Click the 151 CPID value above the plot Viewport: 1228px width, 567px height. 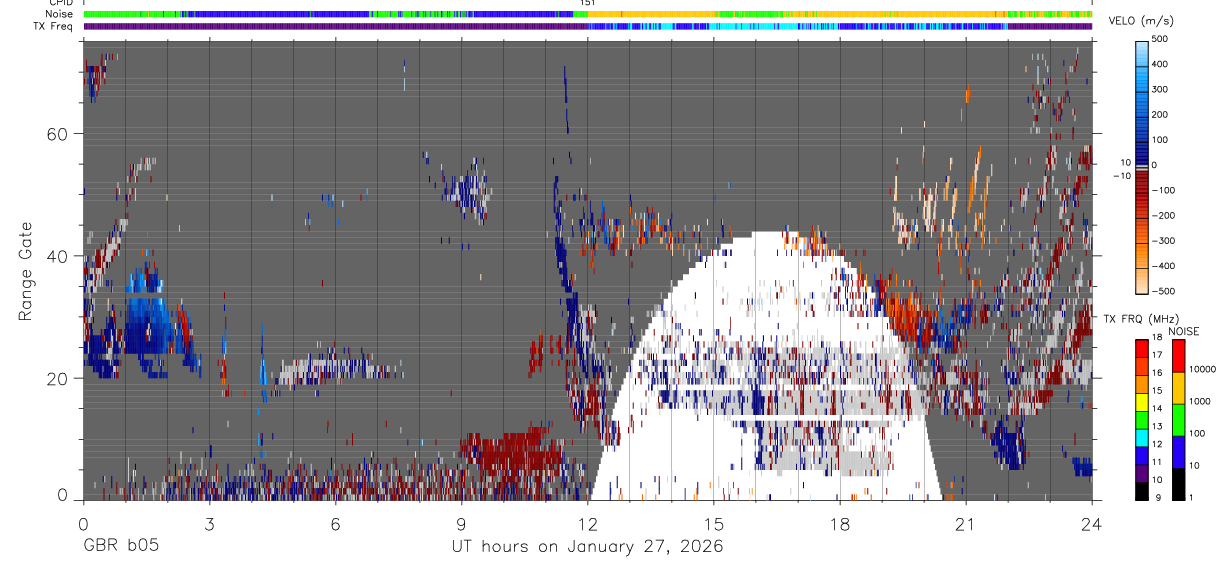coord(587,3)
